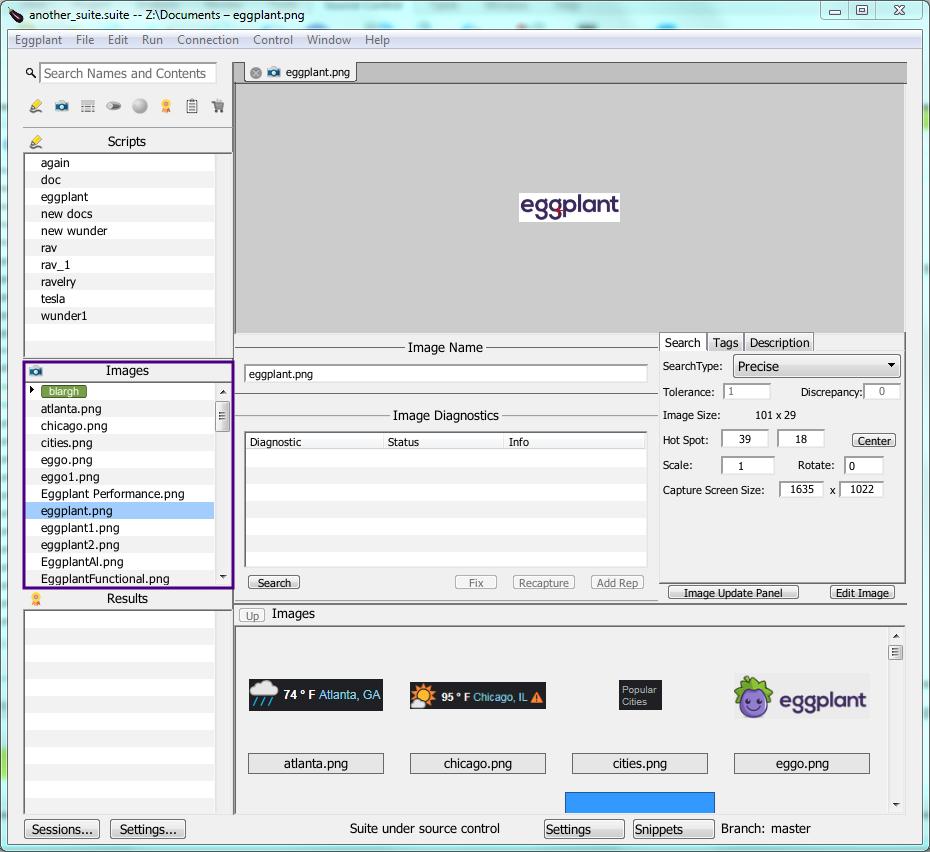This screenshot has height=852, width=930.
Task: Select EggplantFunctional.png in Images list
Action: tap(119, 578)
